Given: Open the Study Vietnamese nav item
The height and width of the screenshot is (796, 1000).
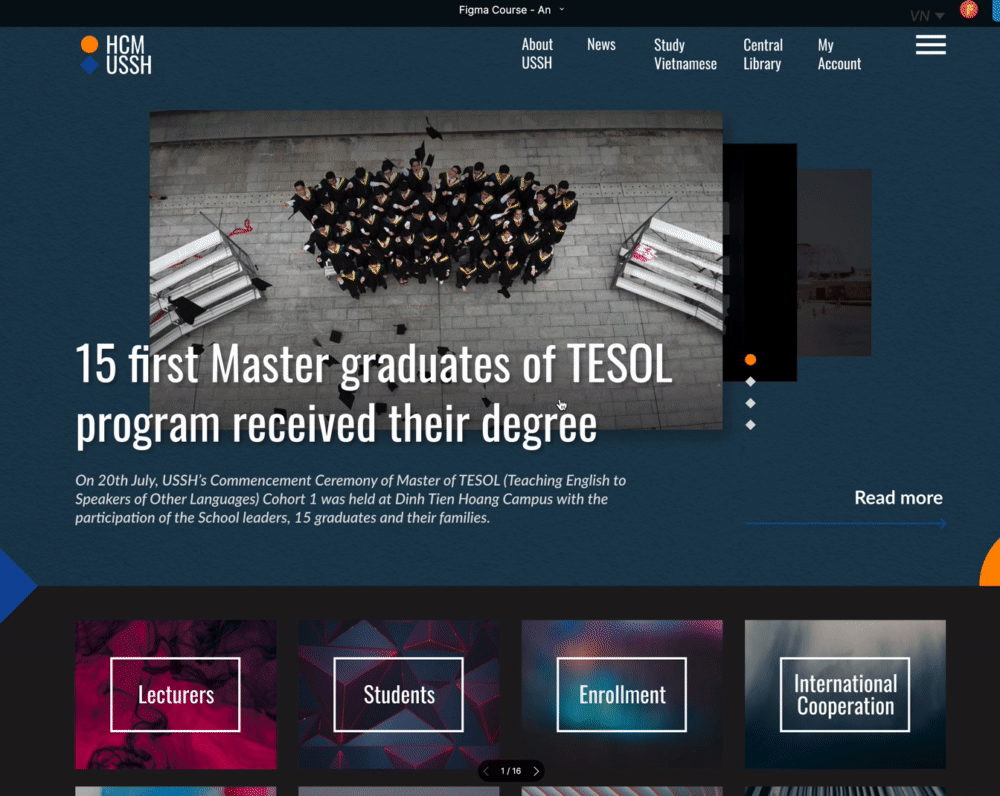Looking at the screenshot, I should click(x=685, y=54).
